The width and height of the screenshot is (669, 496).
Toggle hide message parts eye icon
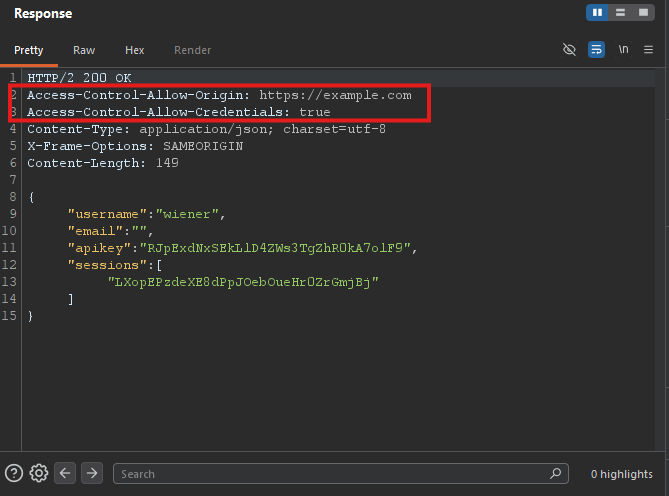569,49
